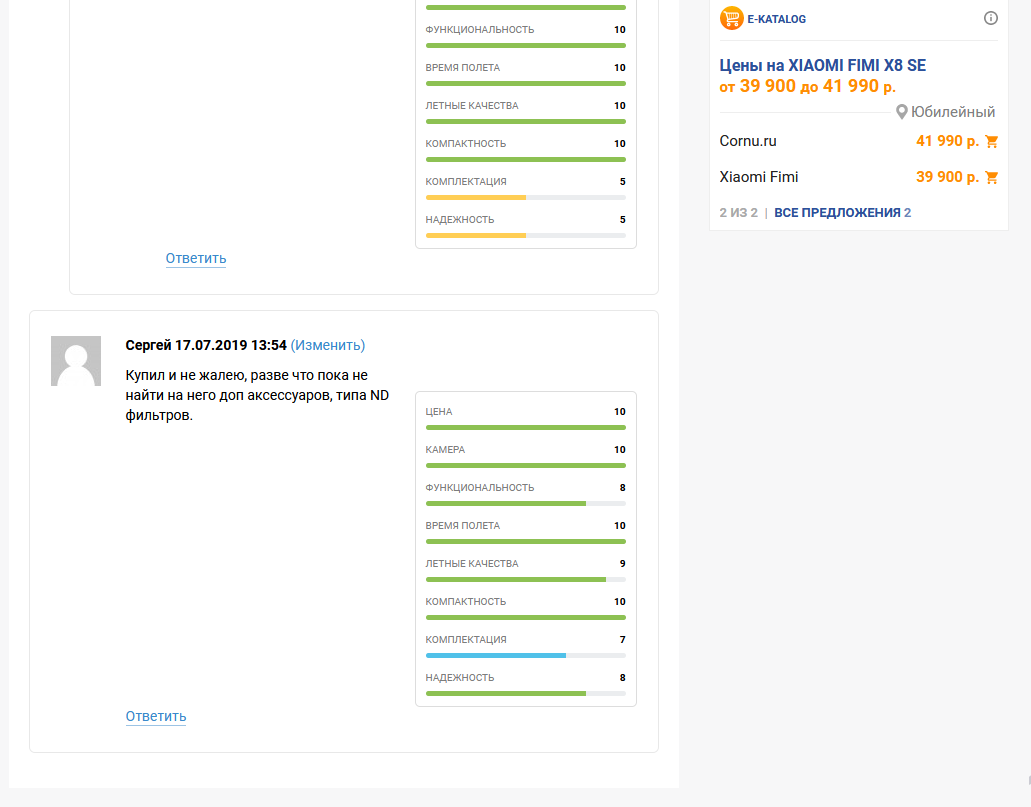Click Сергей's gray avatar picture

[76, 361]
